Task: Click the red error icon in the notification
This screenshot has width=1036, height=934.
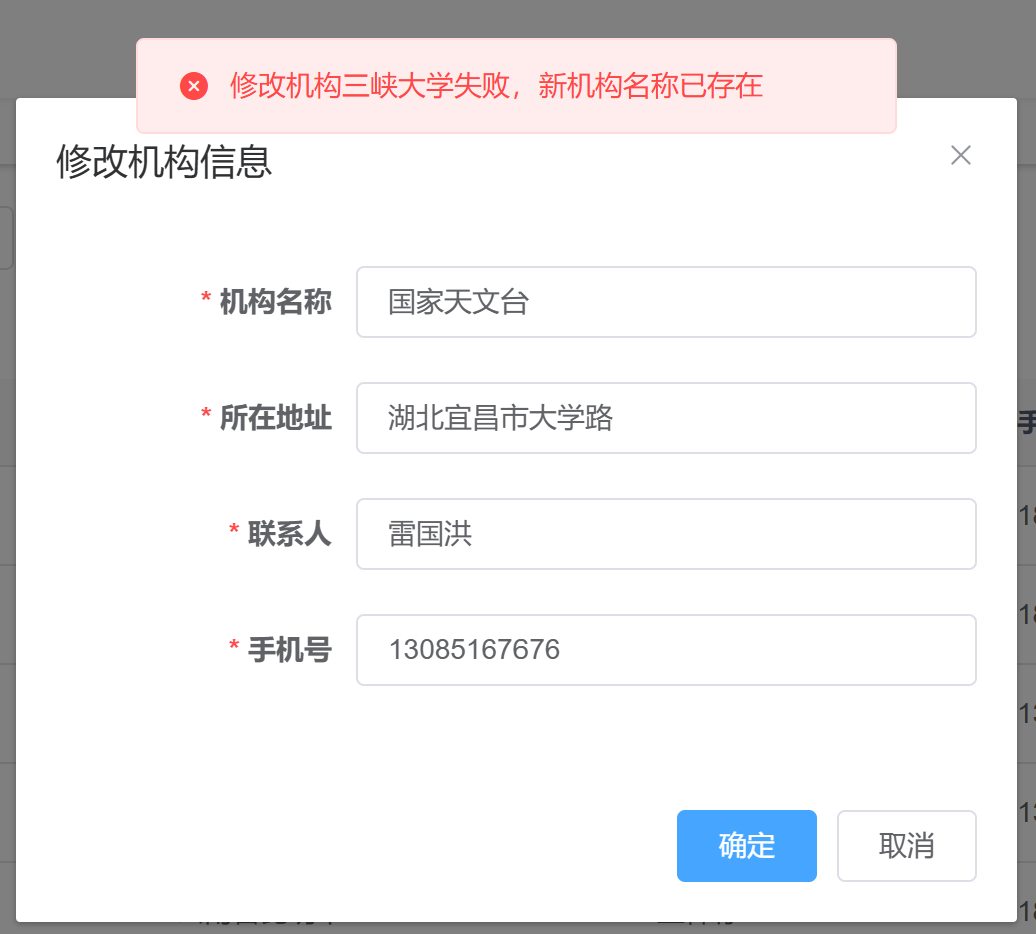Action: coord(194,86)
